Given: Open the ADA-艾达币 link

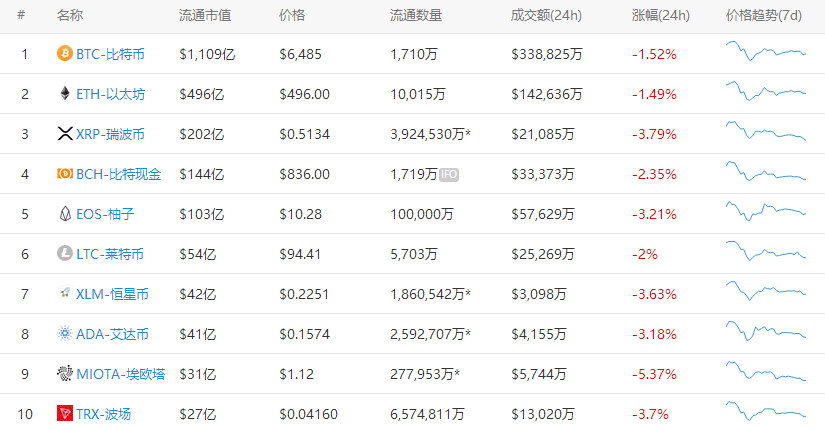Looking at the screenshot, I should [x=113, y=334].
